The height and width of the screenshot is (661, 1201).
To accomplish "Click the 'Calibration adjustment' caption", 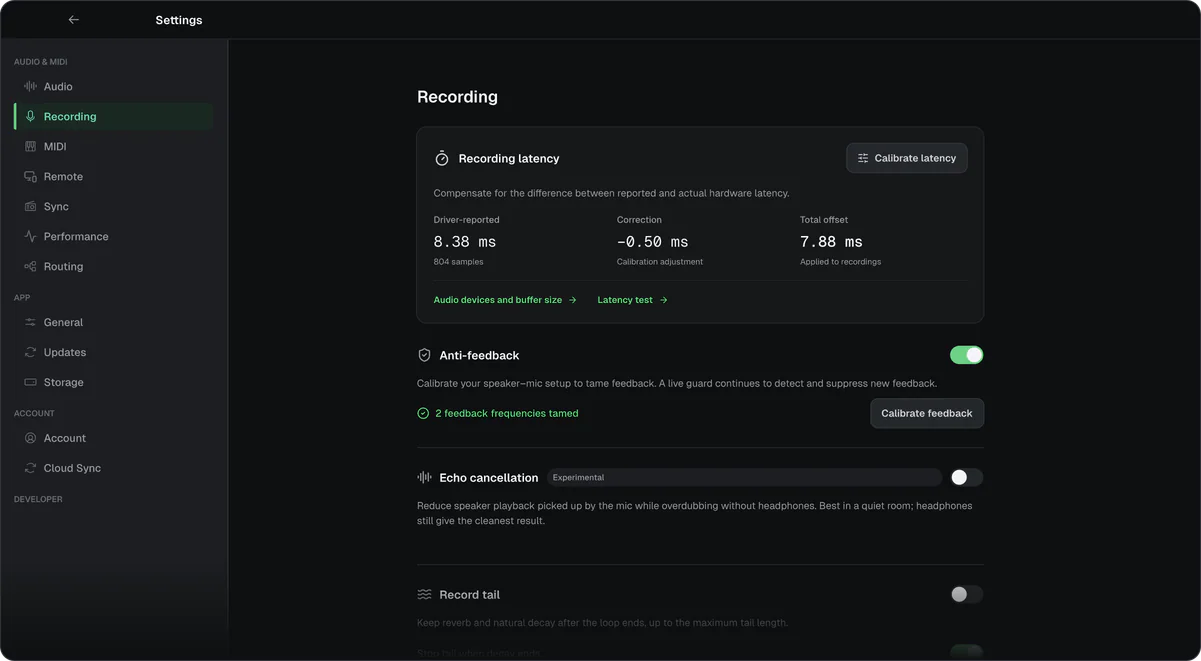I will pyautogui.click(x=660, y=262).
